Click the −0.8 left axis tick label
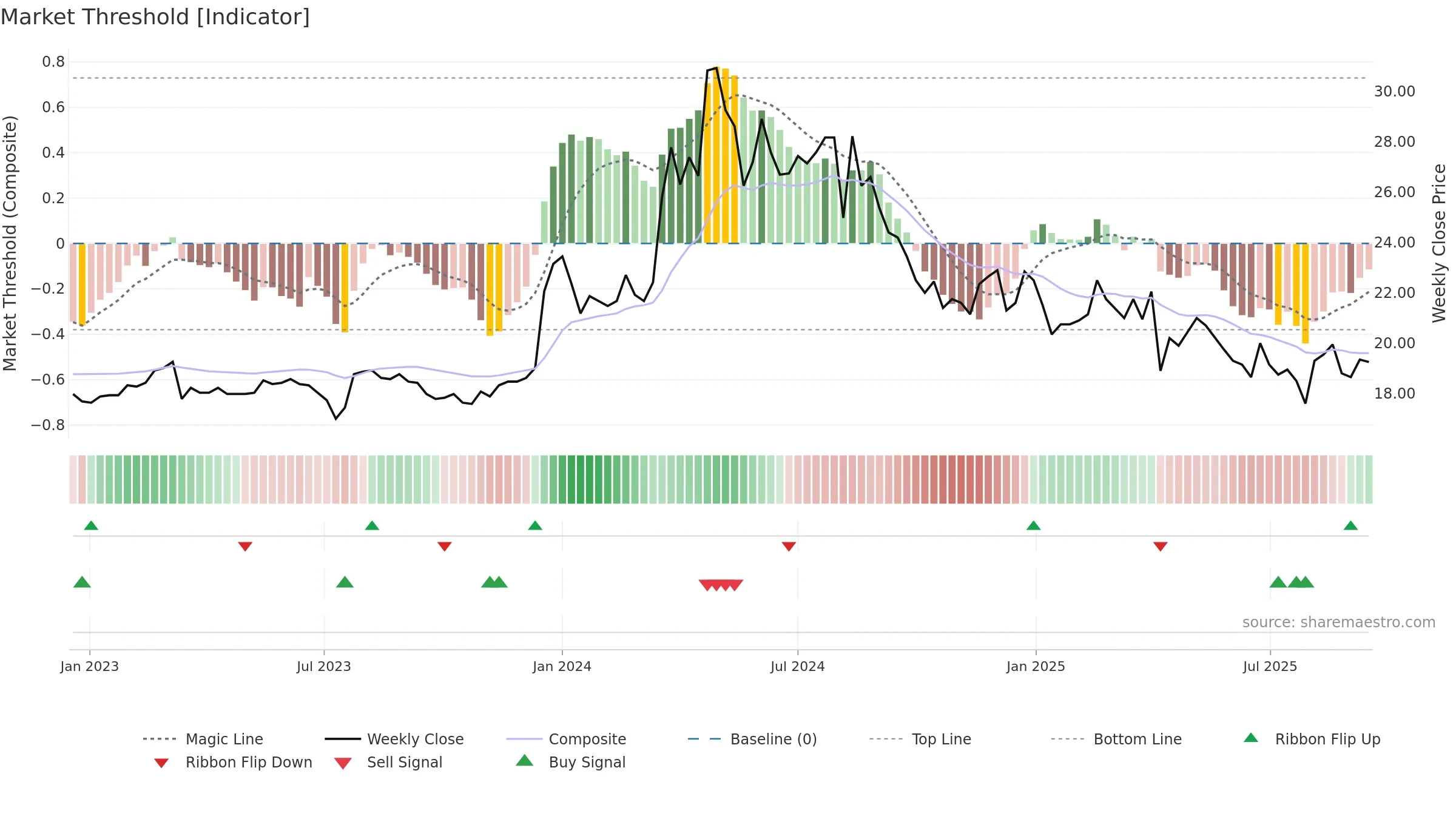1456x819 pixels. click(x=48, y=425)
